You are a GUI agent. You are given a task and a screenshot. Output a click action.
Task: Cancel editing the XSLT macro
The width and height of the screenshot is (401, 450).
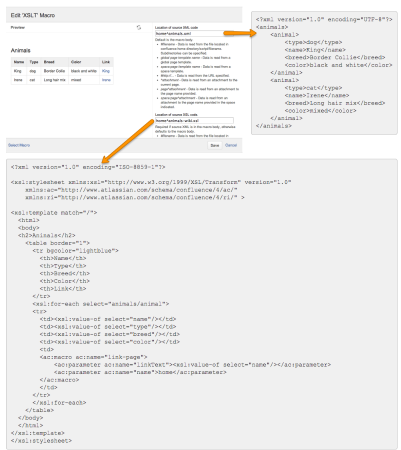pos(231,145)
